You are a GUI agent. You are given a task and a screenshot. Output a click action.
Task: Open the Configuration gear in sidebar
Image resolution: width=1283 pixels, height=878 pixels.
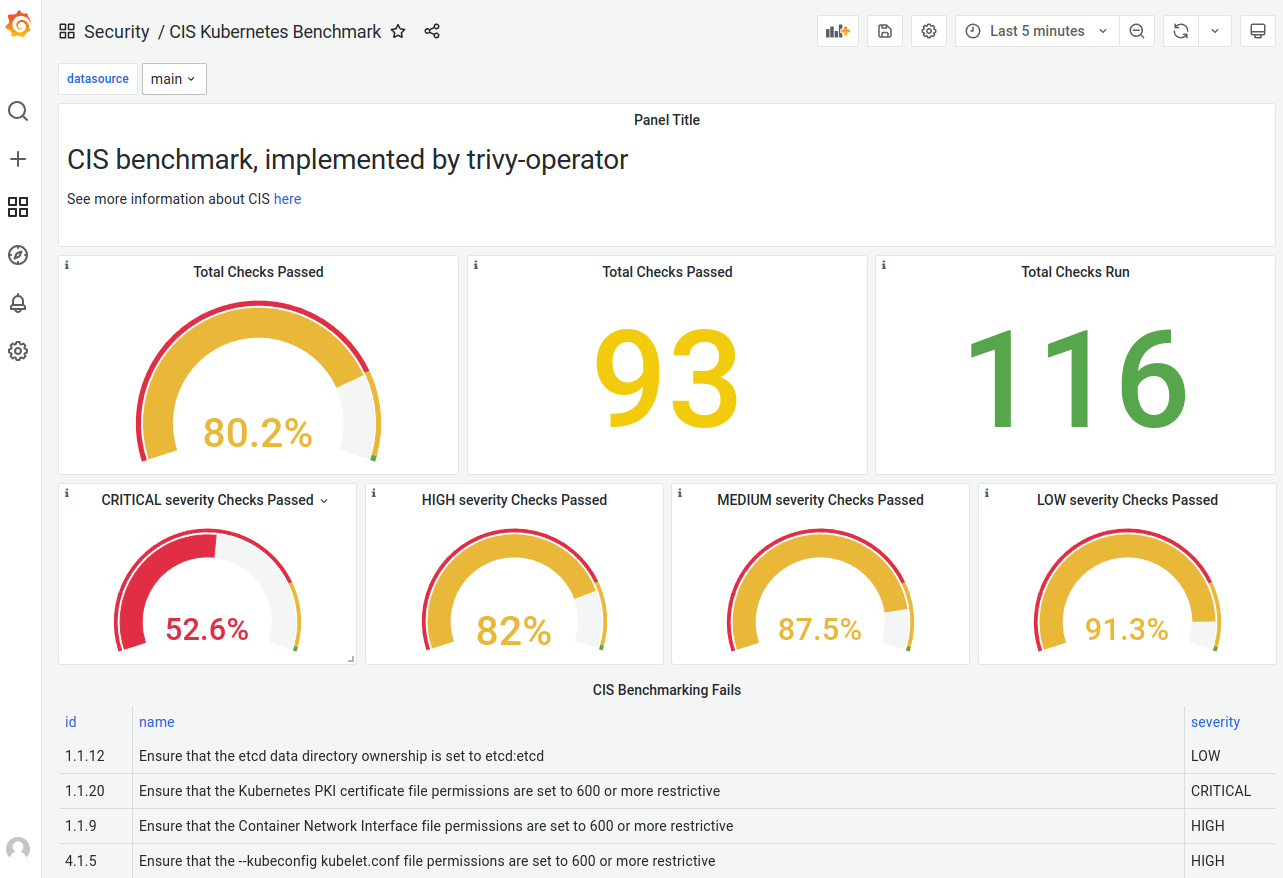[18, 351]
